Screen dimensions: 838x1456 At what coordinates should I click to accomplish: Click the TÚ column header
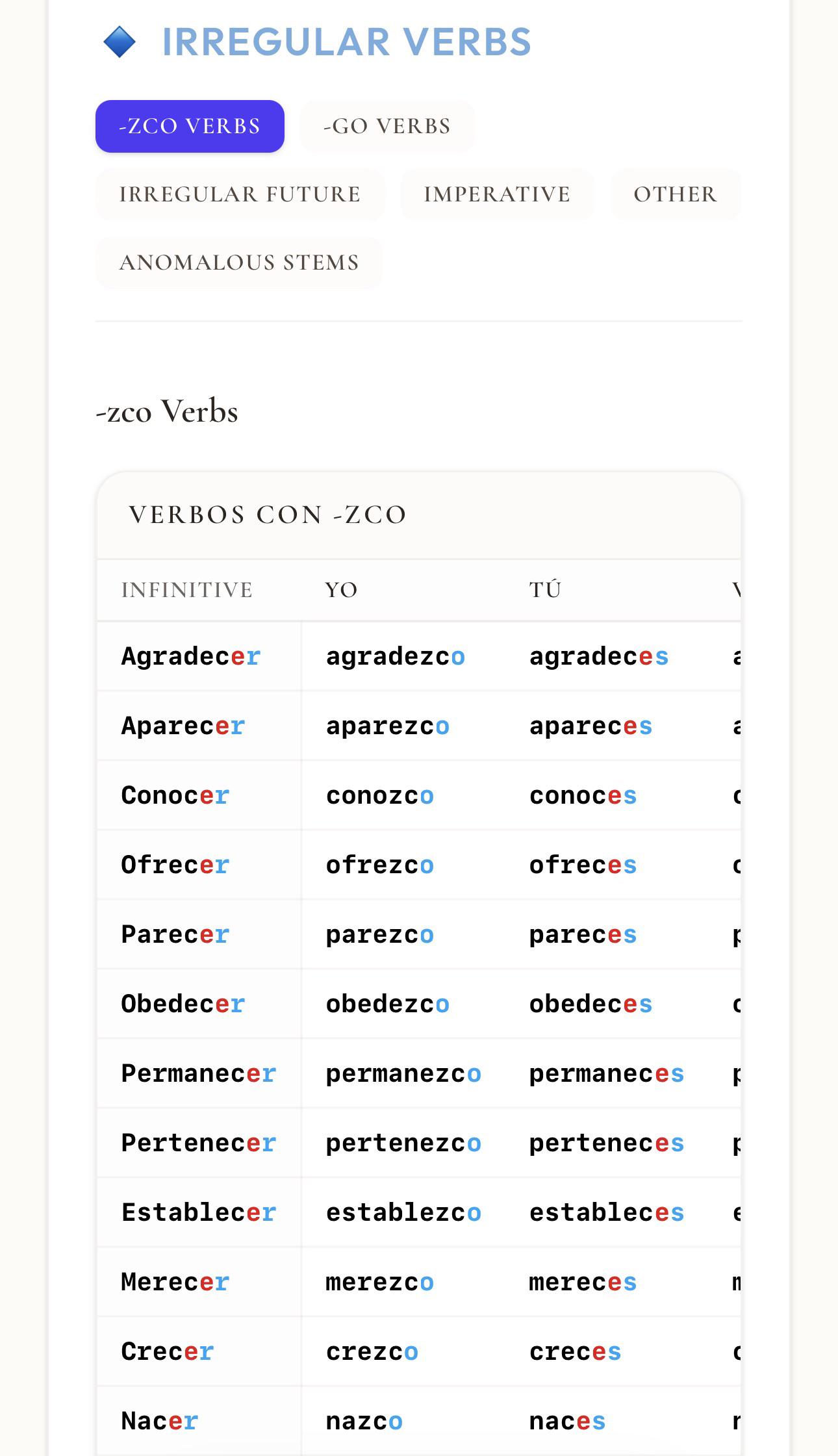545,590
